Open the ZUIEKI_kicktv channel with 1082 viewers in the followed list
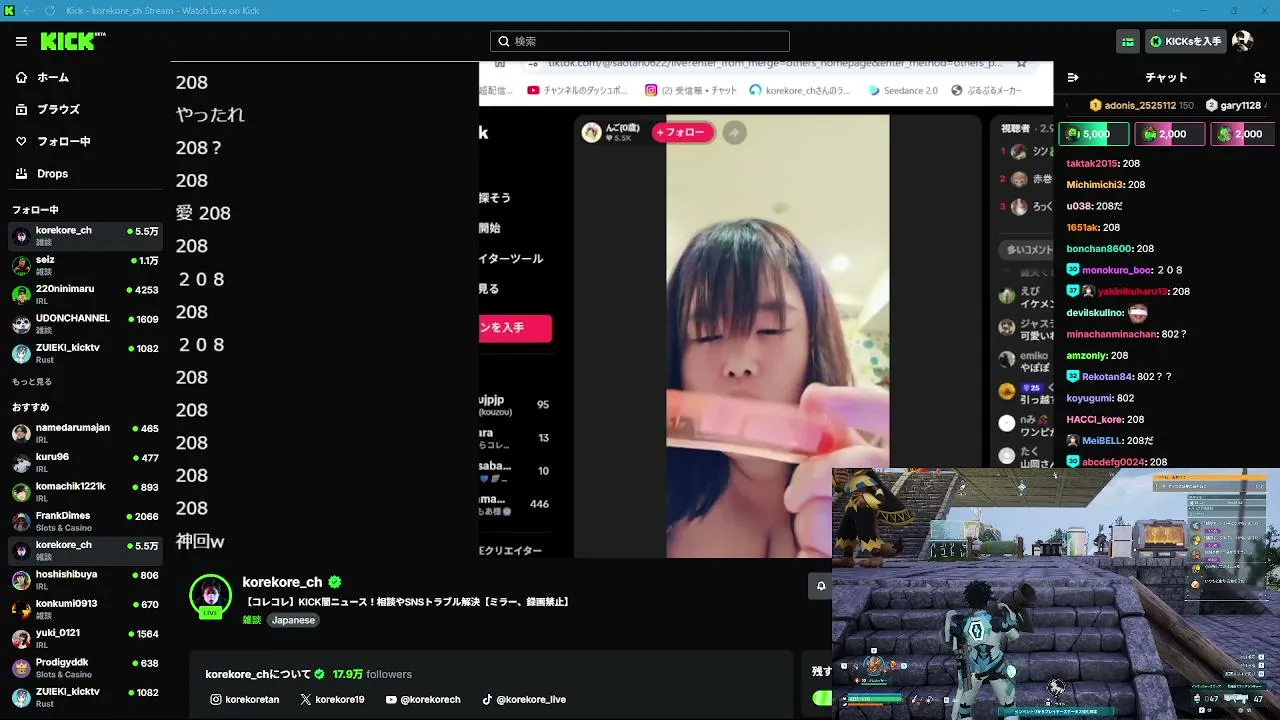This screenshot has height=720, width=1280. coord(85,353)
